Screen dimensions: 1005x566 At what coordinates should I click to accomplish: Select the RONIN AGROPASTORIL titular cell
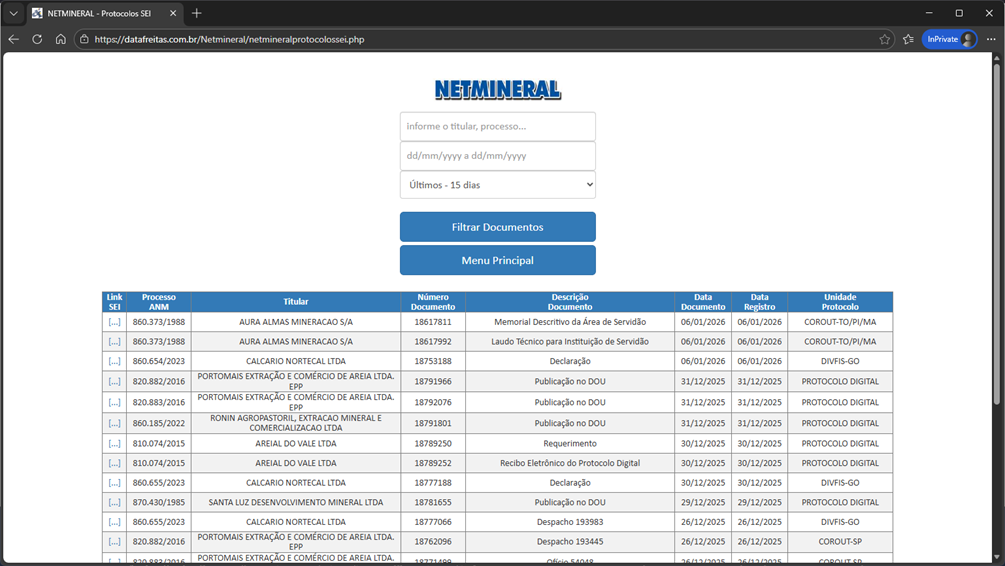coord(295,423)
